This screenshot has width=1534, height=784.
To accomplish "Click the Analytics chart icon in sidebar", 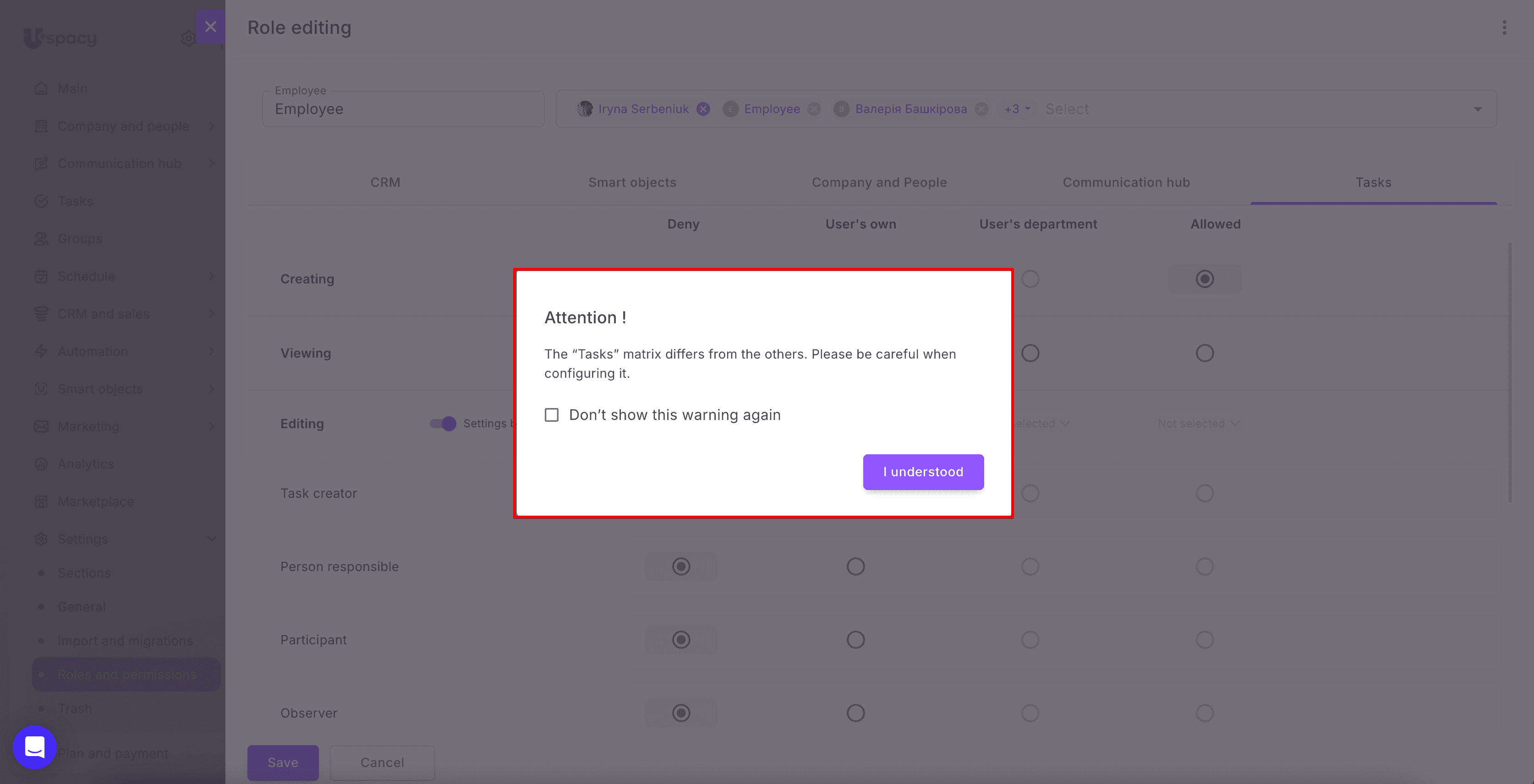I will click(x=41, y=464).
